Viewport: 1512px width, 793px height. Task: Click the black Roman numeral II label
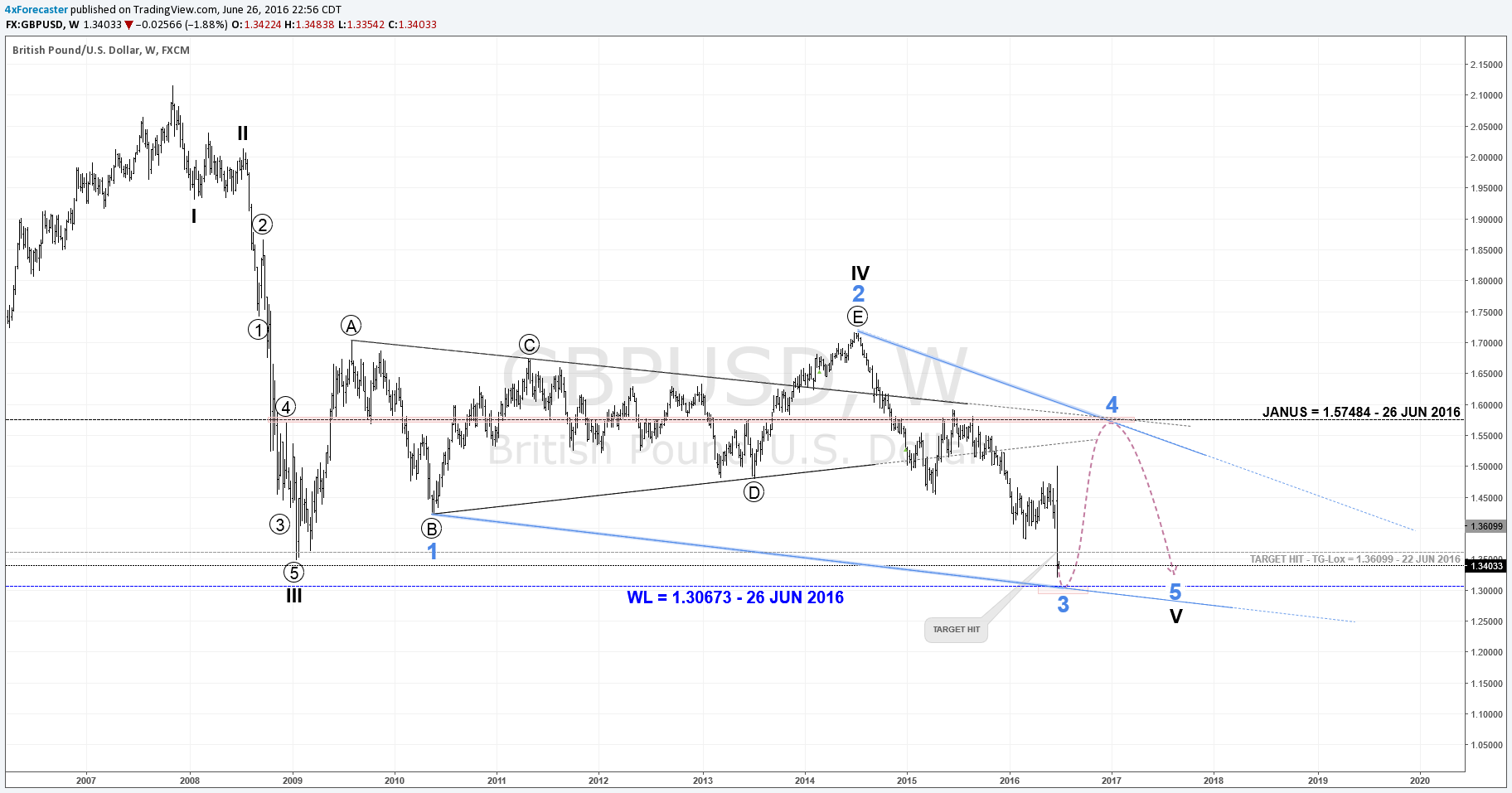click(x=242, y=133)
